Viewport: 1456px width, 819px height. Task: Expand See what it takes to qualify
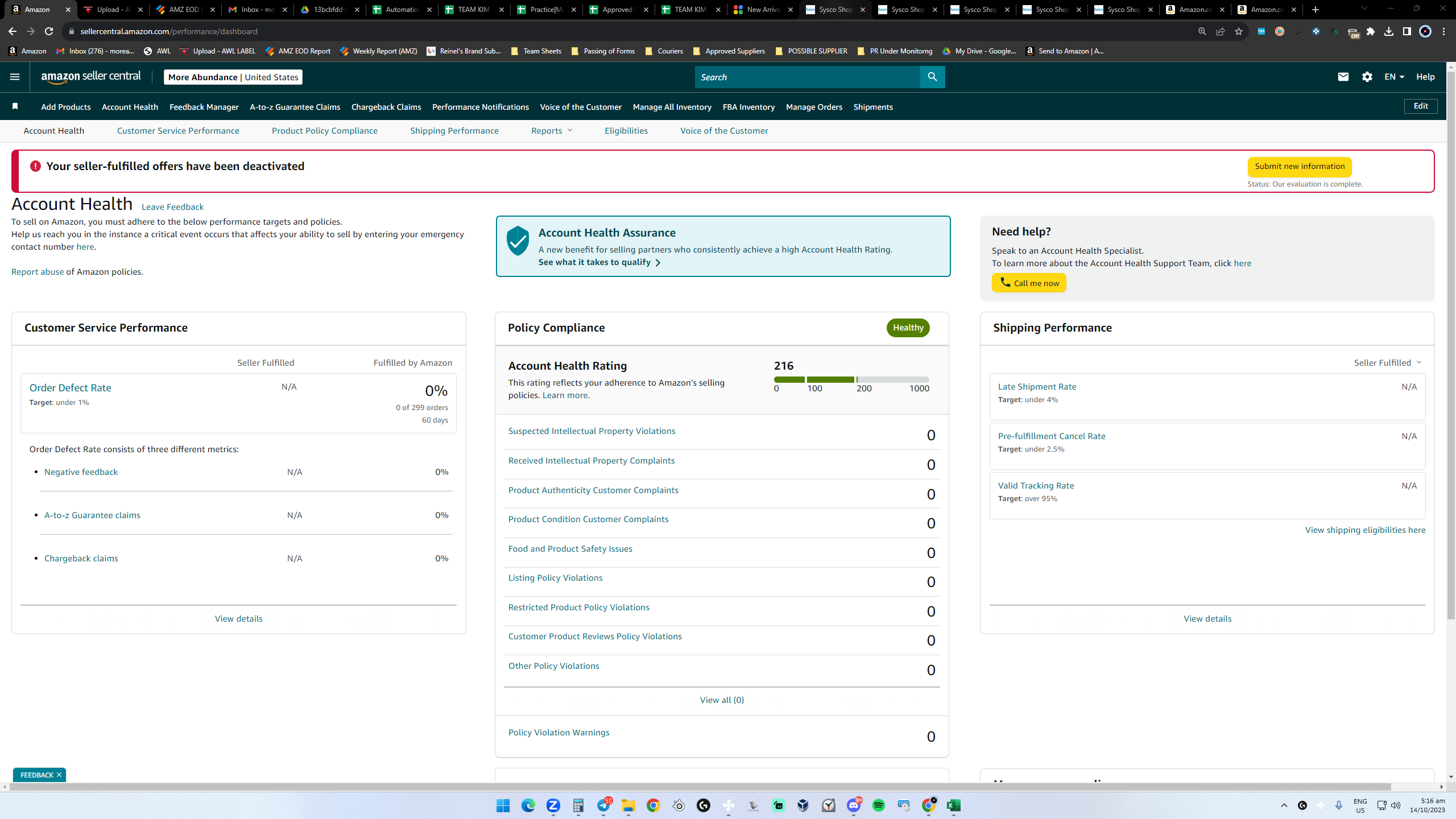tap(599, 262)
